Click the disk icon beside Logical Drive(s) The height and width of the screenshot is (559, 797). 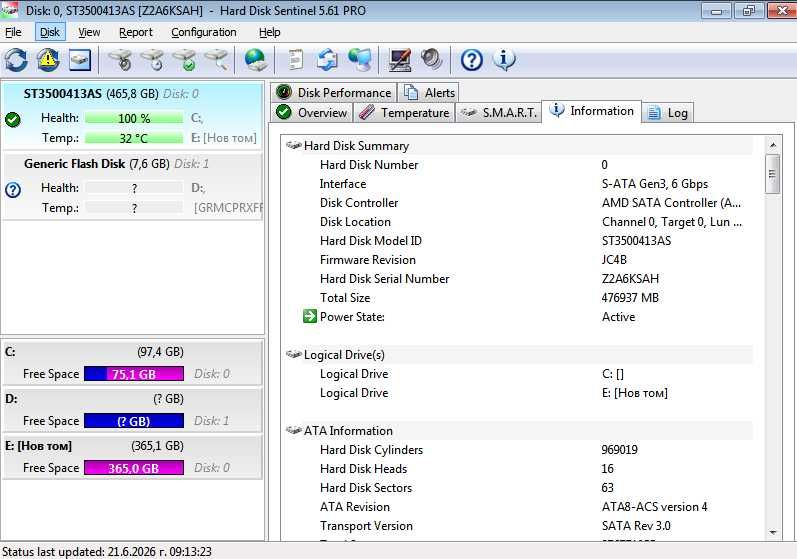click(294, 354)
